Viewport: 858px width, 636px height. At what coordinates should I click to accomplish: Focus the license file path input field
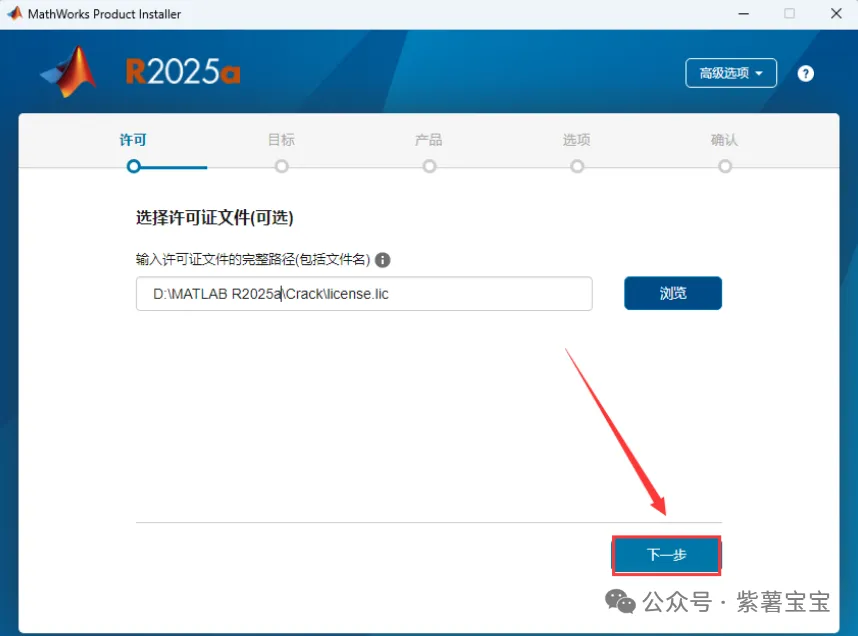[x=364, y=294]
